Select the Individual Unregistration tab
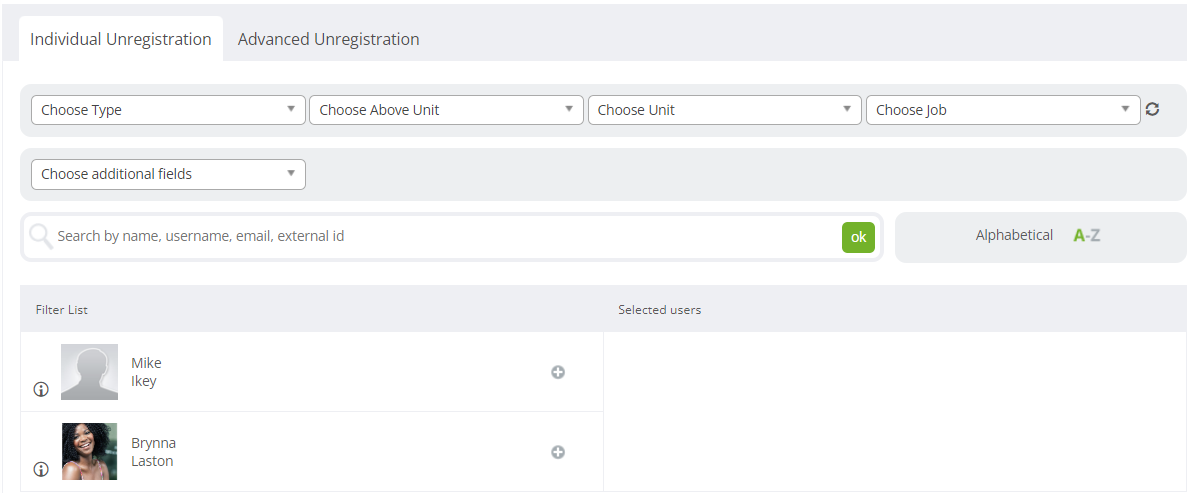Viewport: 1187px width, 493px height. (120, 39)
